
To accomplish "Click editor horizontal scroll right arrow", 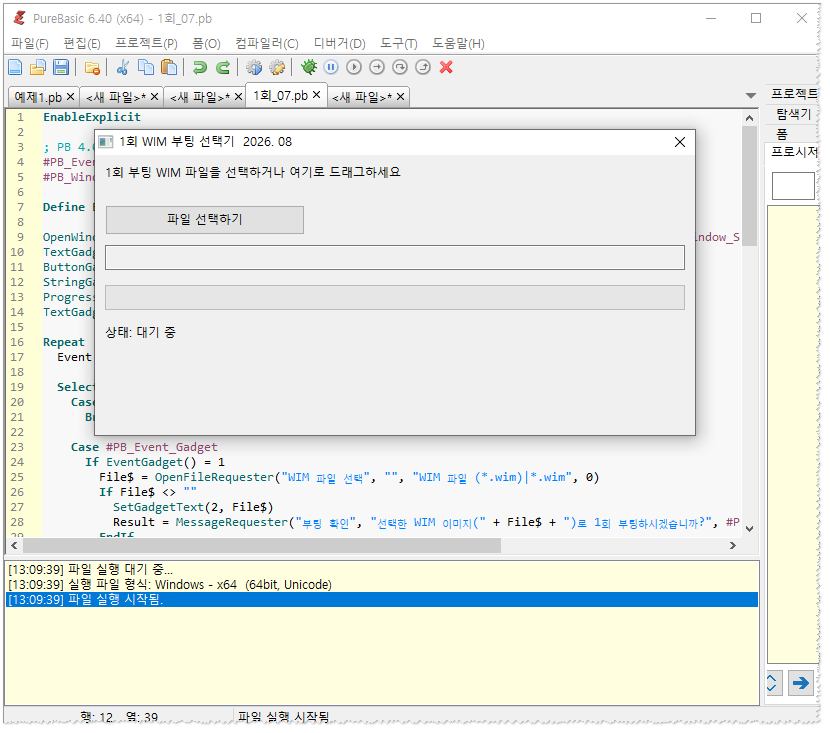I will pos(733,545).
